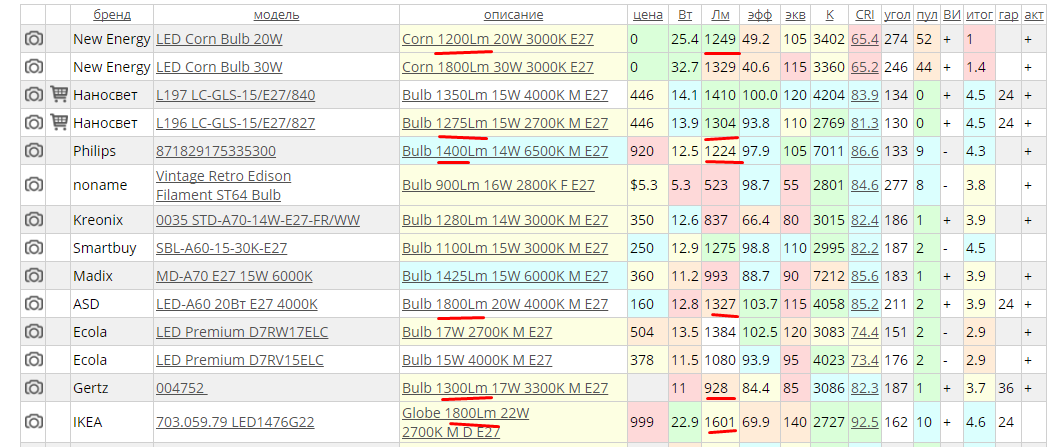Open CRI value 92.5 in IKEA row
This screenshot has height=447, width=1056.
865,422
